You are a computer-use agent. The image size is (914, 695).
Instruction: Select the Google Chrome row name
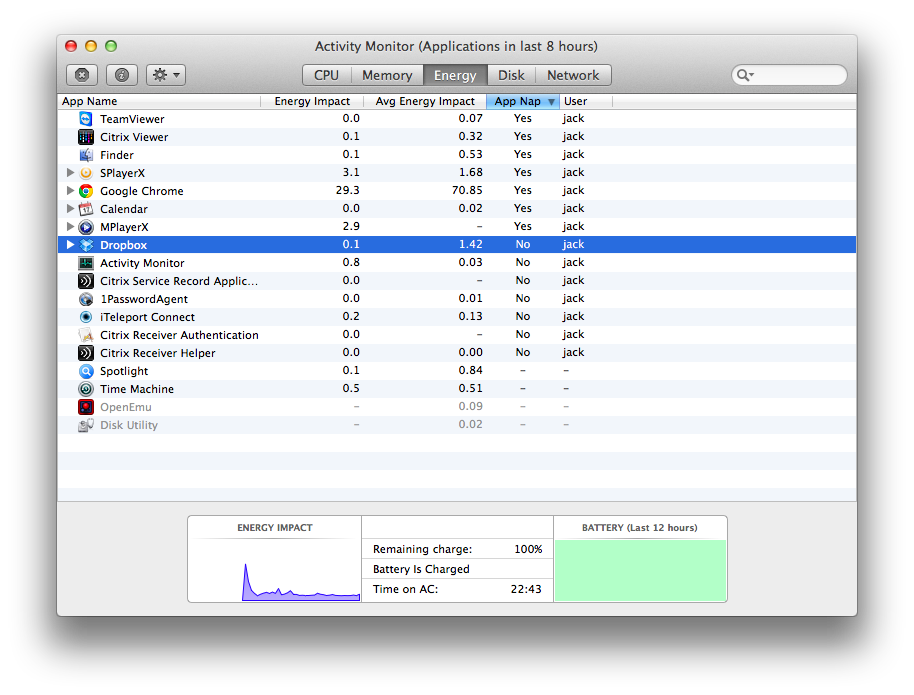[x=142, y=191]
